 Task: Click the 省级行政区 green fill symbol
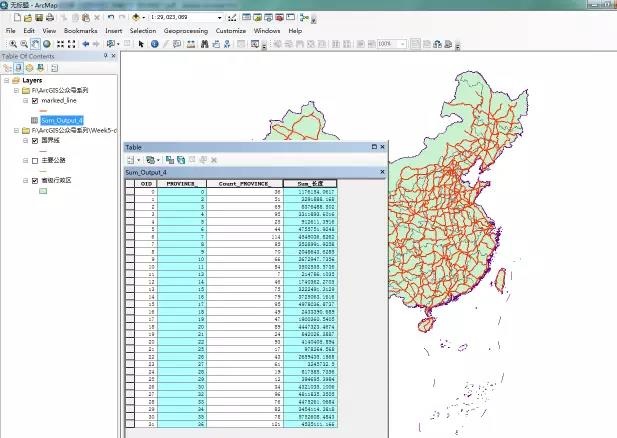point(43,191)
